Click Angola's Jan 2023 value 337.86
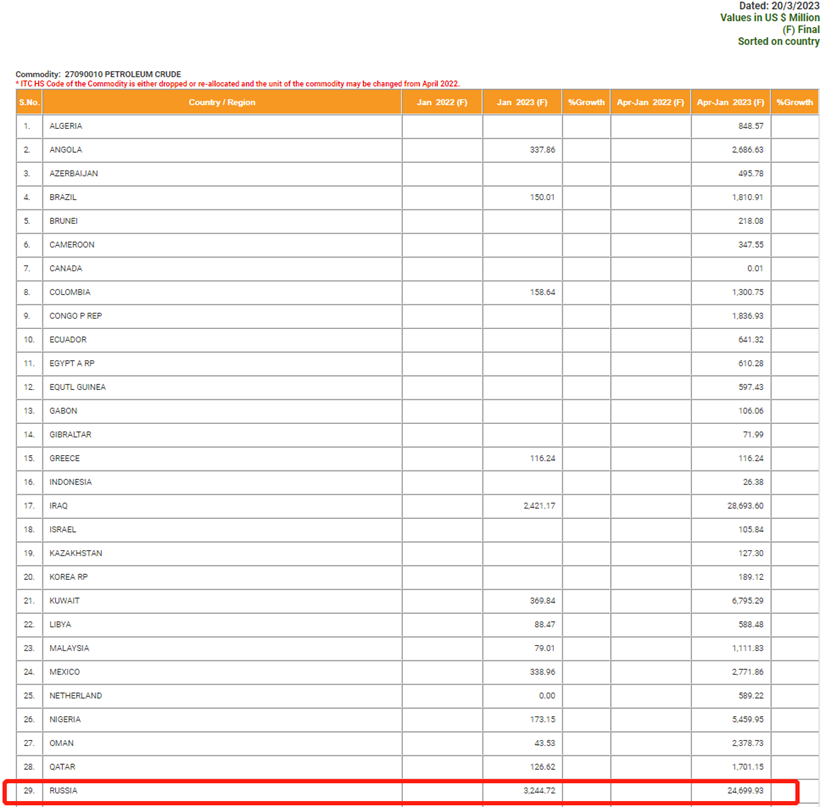Screen dimensions: 831x807 point(539,150)
